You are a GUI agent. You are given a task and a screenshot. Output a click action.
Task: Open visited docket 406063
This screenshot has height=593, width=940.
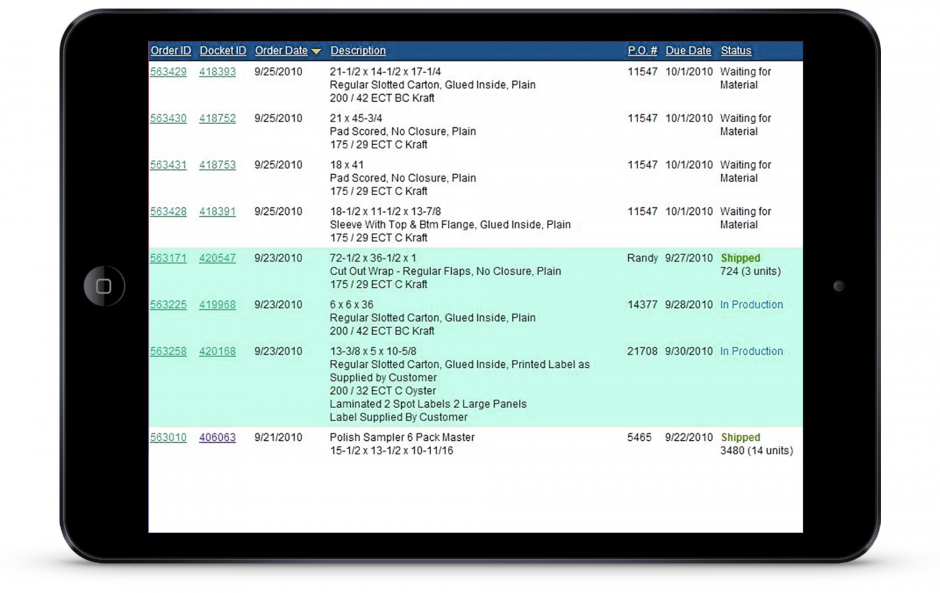point(217,438)
